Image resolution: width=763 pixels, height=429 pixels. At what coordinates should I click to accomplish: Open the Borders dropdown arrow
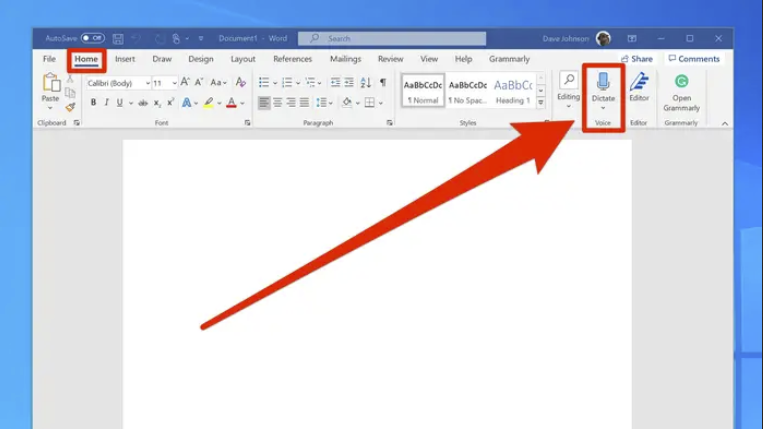381,103
